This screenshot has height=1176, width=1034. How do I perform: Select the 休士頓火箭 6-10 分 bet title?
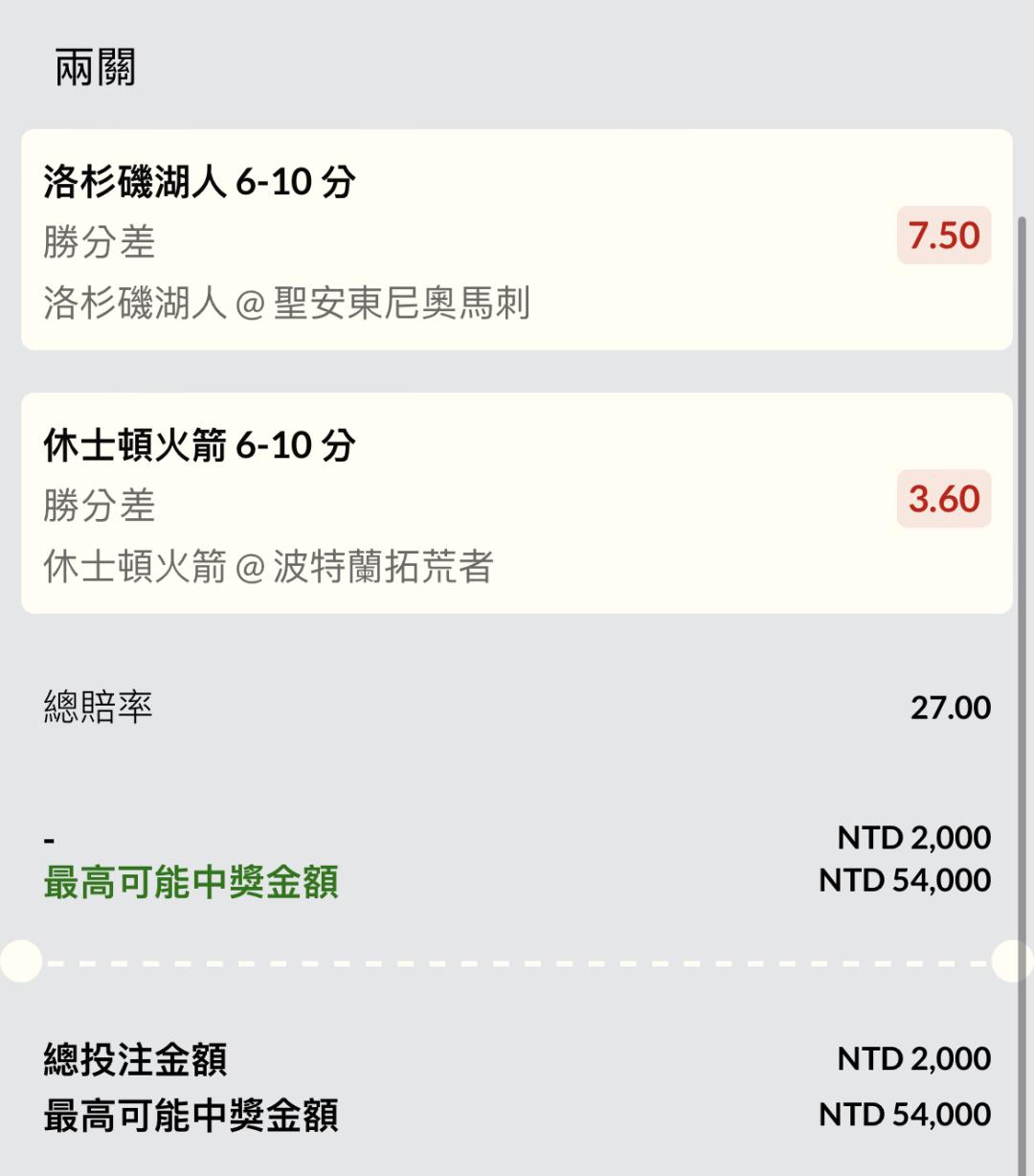199,444
